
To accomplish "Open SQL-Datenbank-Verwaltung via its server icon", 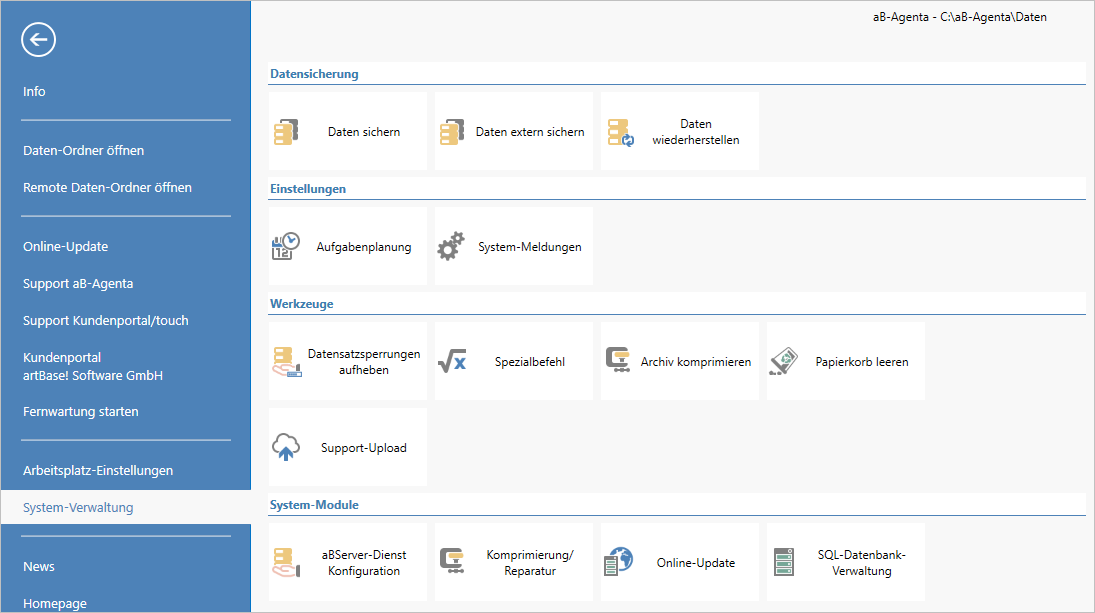I will pyautogui.click(x=784, y=563).
